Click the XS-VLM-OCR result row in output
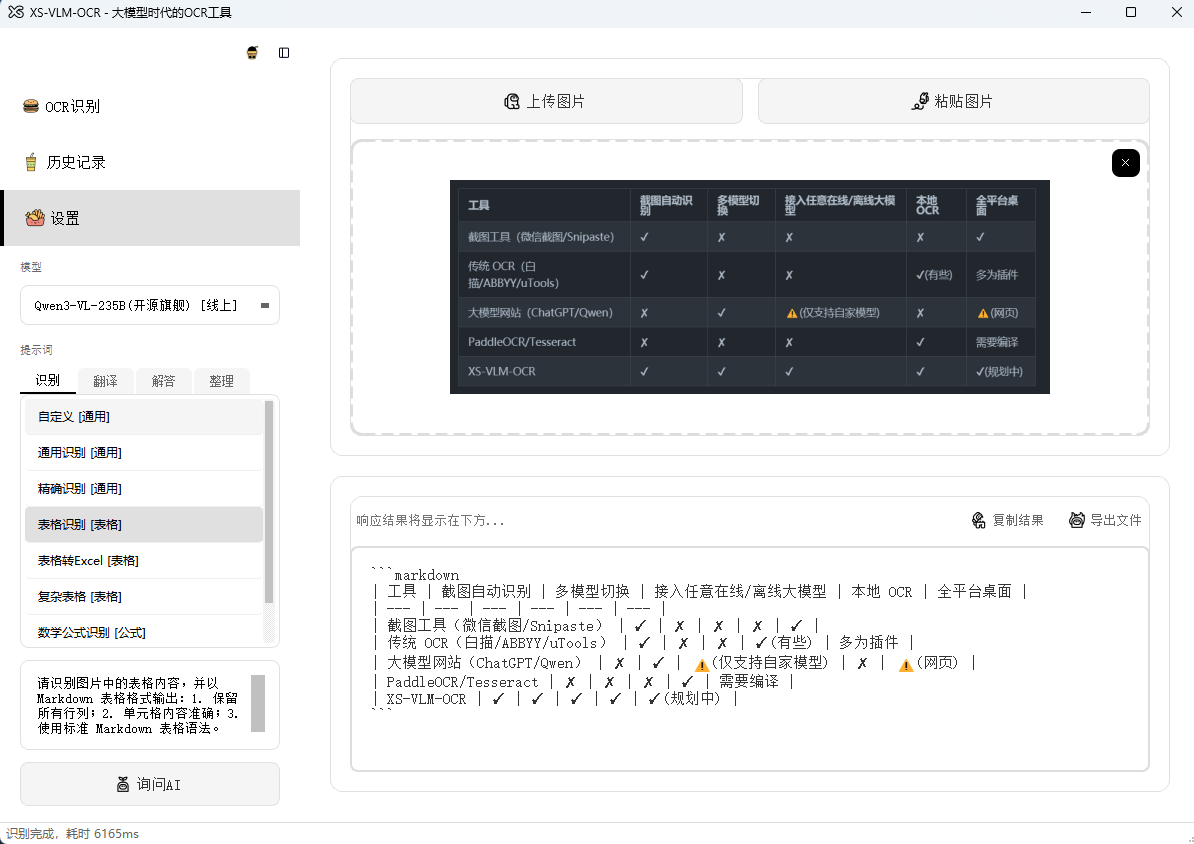1194x844 pixels. [x=555, y=699]
